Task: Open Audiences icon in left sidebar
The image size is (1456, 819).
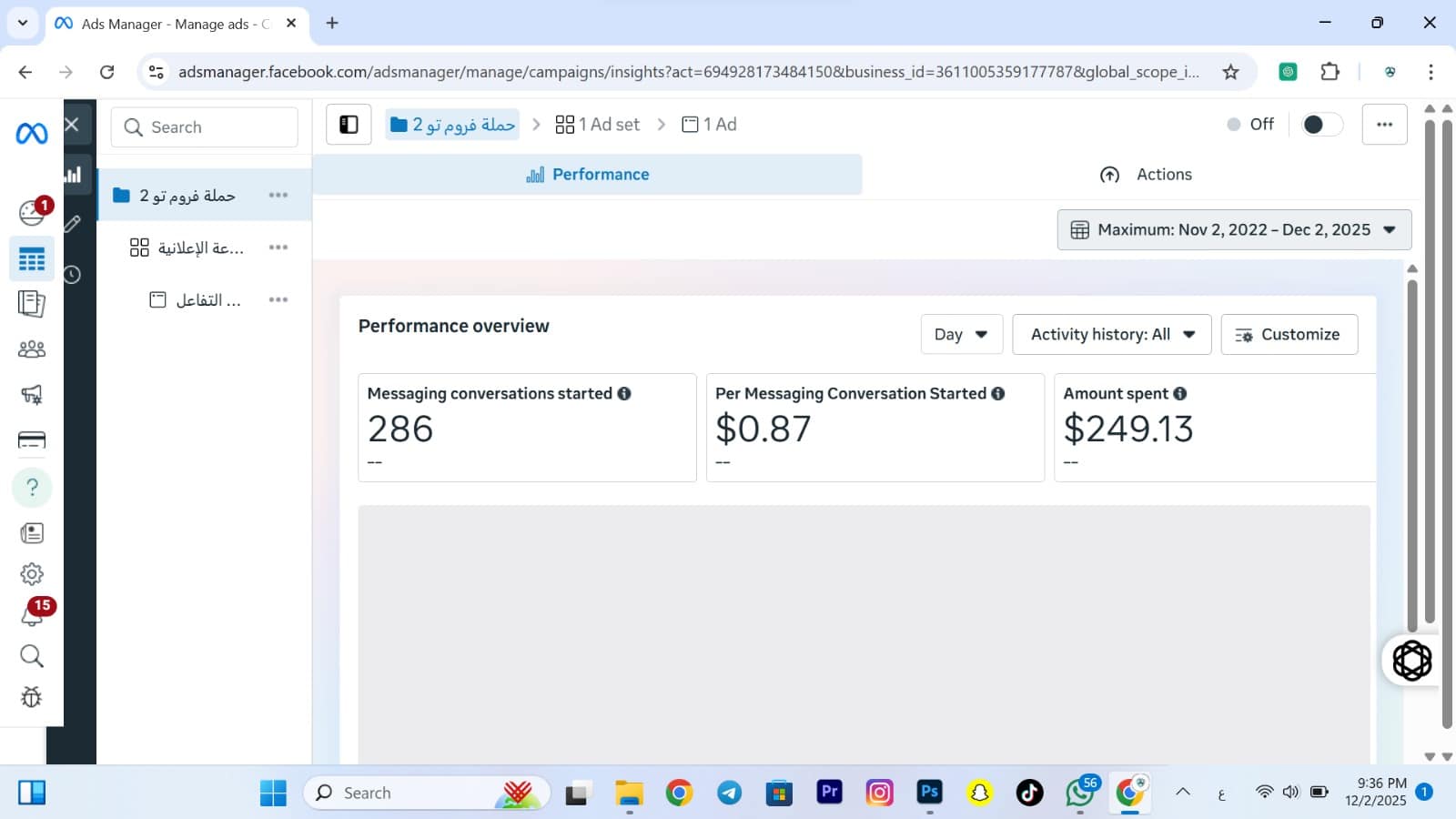Action: (32, 349)
